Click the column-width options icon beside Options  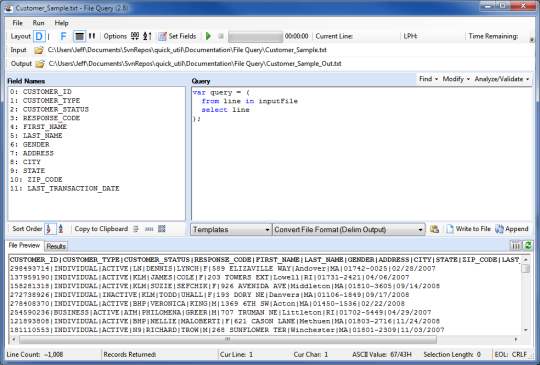(135, 36)
